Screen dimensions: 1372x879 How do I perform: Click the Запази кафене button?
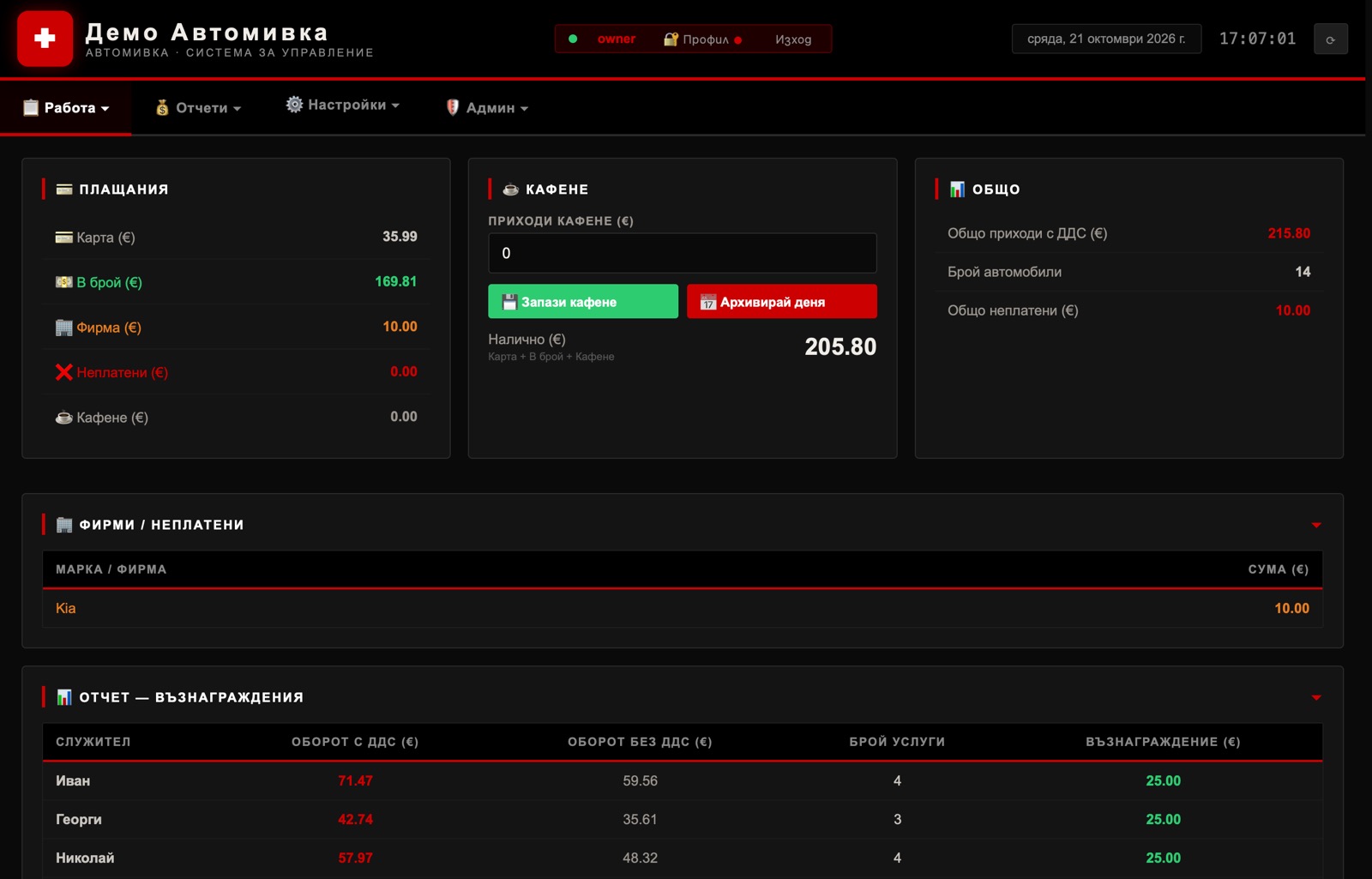pos(583,302)
